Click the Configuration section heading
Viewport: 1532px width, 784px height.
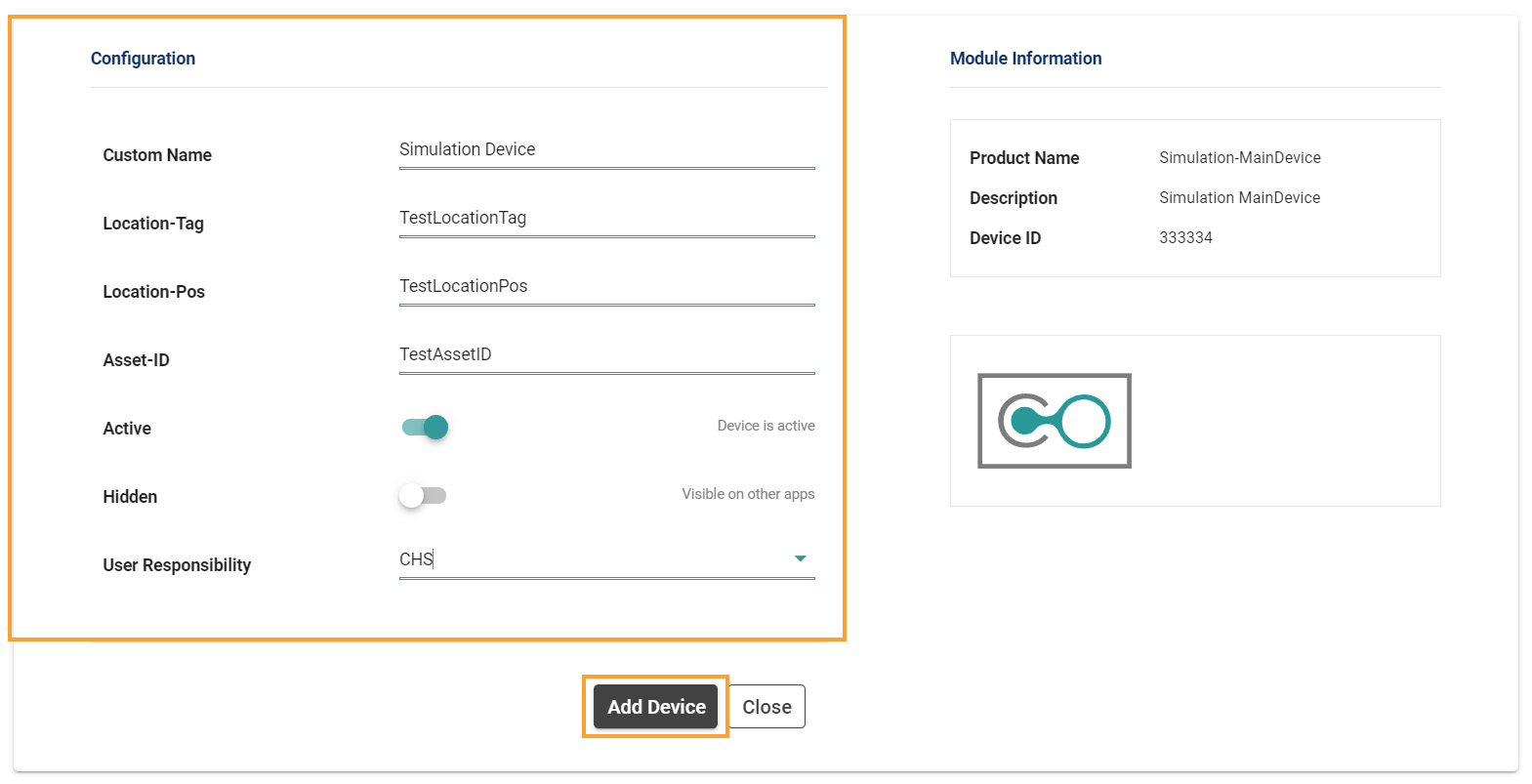point(143,59)
